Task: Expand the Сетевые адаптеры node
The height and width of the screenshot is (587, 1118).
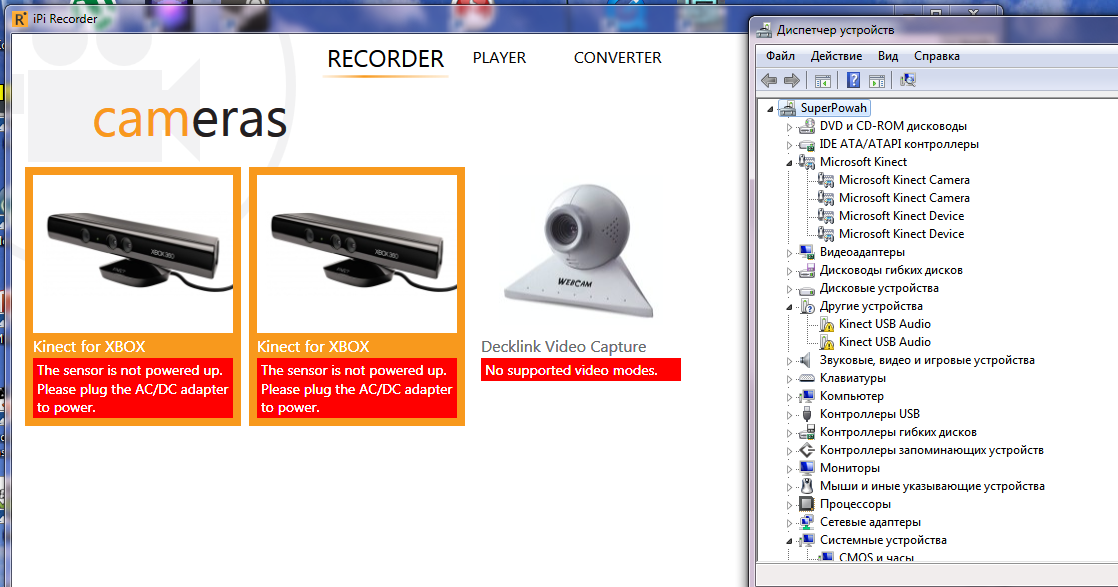Action: (x=789, y=523)
